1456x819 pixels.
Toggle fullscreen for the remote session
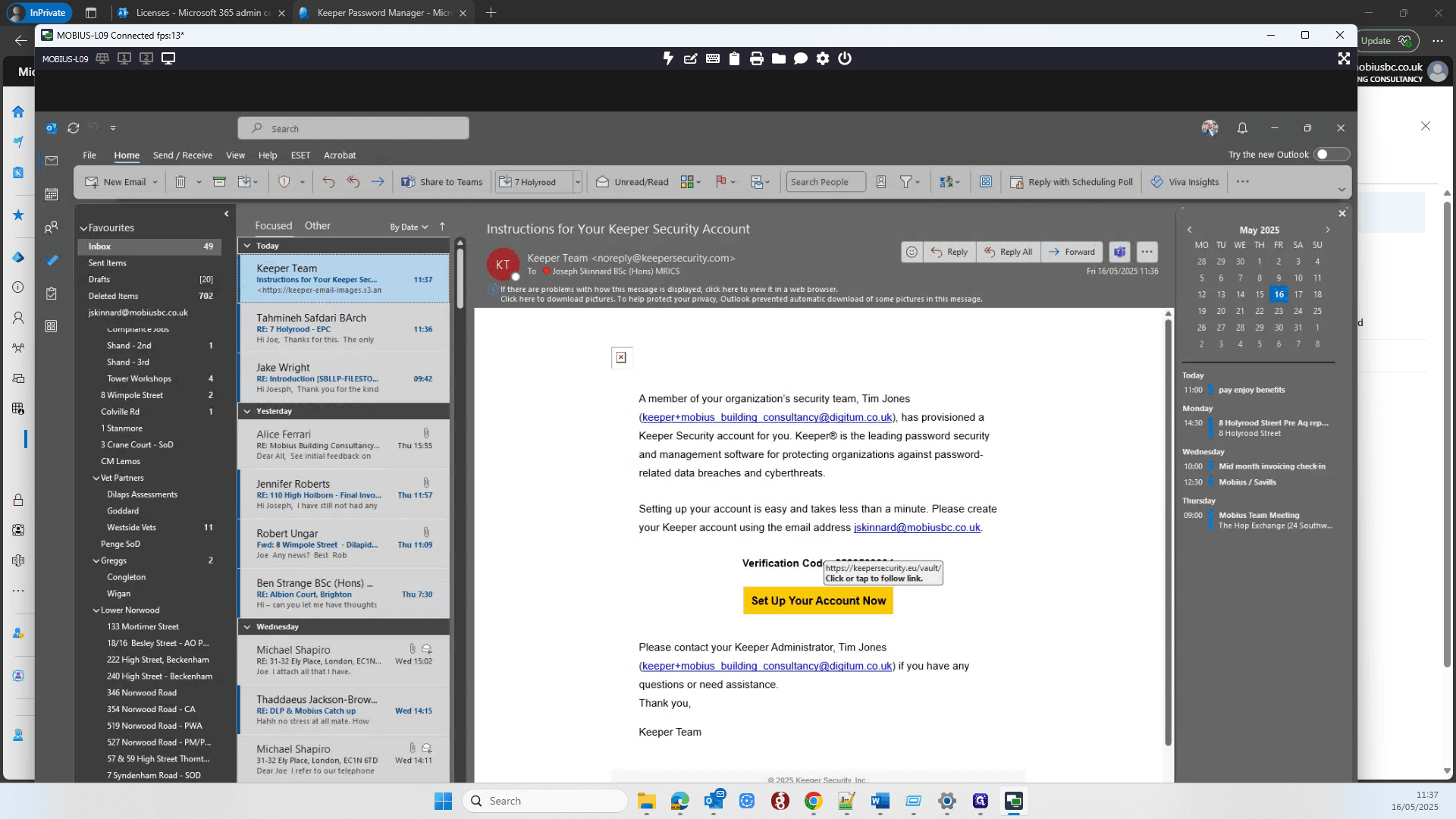pyautogui.click(x=1344, y=58)
